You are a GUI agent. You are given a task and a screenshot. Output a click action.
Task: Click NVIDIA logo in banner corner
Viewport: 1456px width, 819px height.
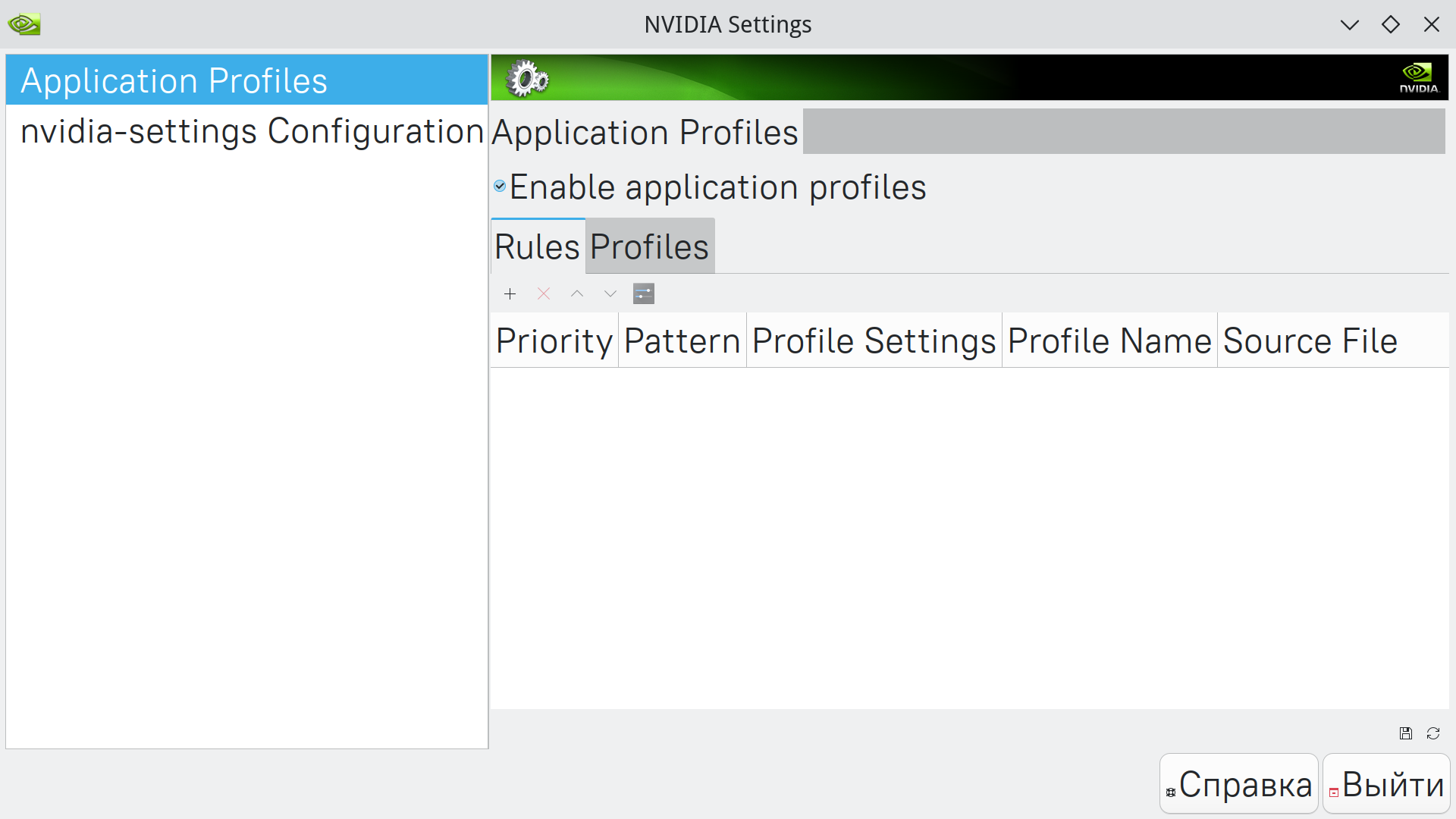click(x=1418, y=77)
